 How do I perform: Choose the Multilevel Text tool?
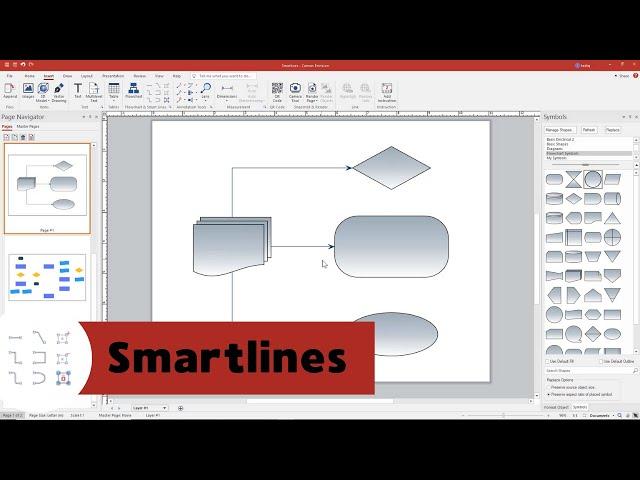94,92
